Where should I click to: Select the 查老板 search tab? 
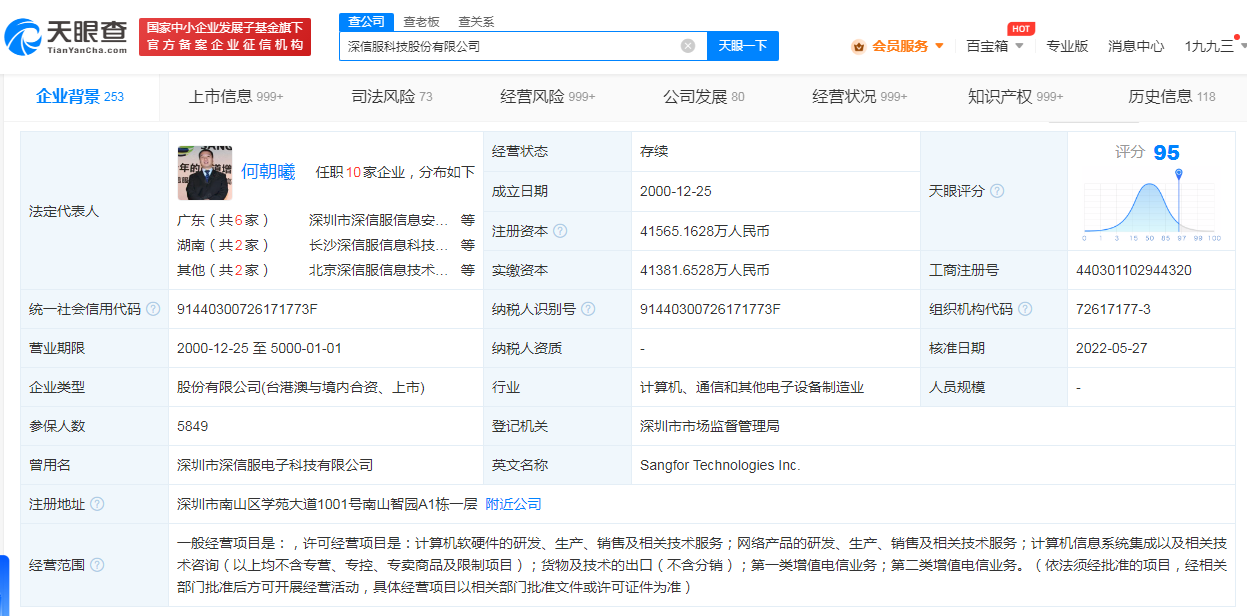(421, 21)
